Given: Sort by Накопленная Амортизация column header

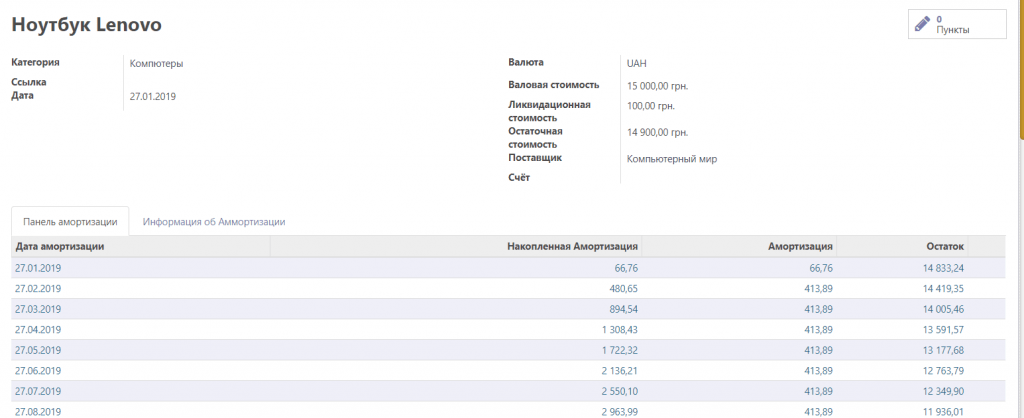Looking at the screenshot, I should [x=456, y=246].
